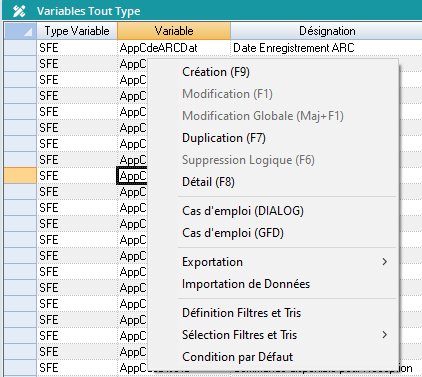Image resolution: width=422 pixels, height=377 pixels.
Task: Expand the Exportation submenu arrow
Action: (385, 262)
